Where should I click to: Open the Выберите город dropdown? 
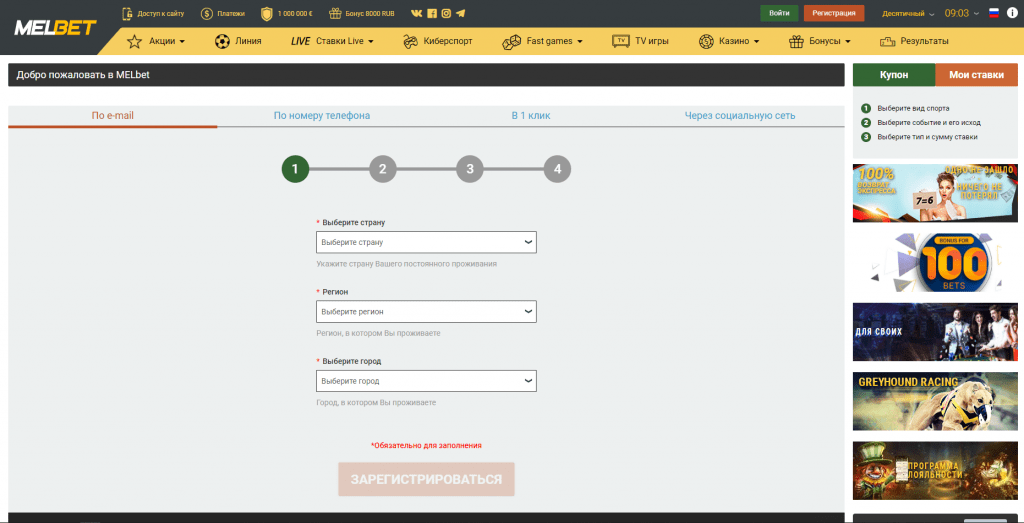[x=426, y=381]
